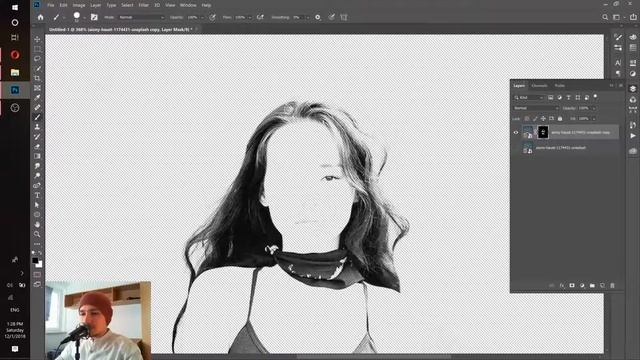Switch to the Channels tab

click(539, 86)
